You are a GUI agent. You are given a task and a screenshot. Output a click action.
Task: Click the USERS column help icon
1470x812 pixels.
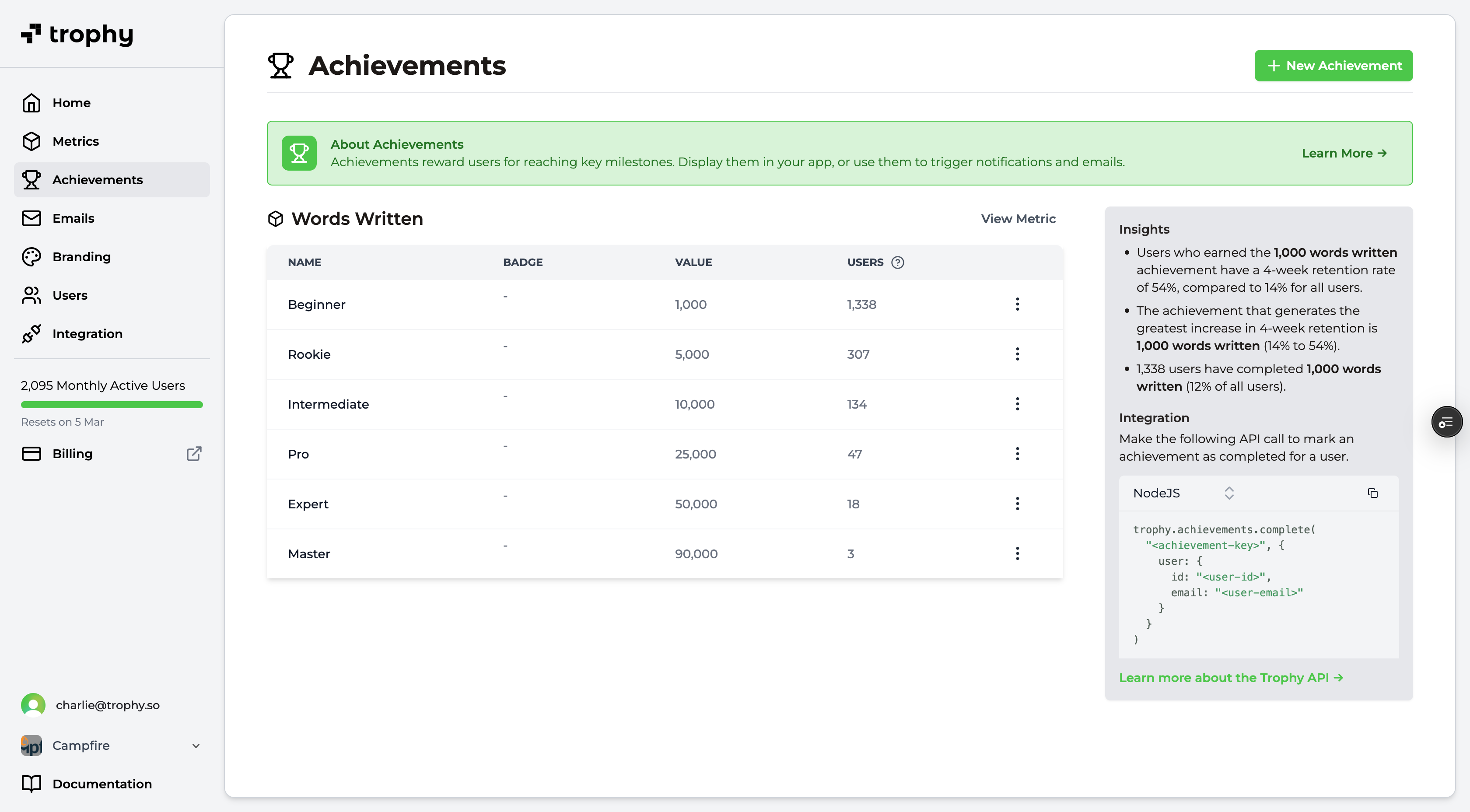(898, 262)
